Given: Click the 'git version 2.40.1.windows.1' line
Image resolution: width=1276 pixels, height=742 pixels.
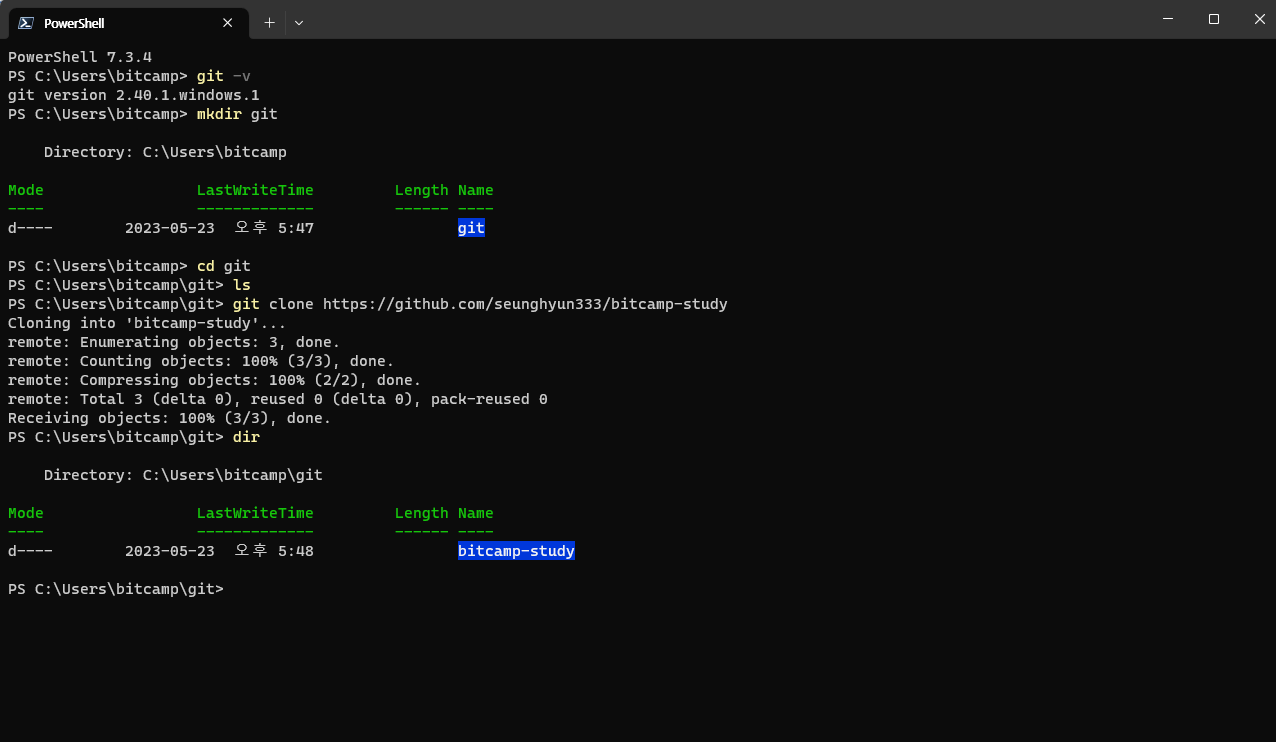Looking at the screenshot, I should [x=134, y=95].
